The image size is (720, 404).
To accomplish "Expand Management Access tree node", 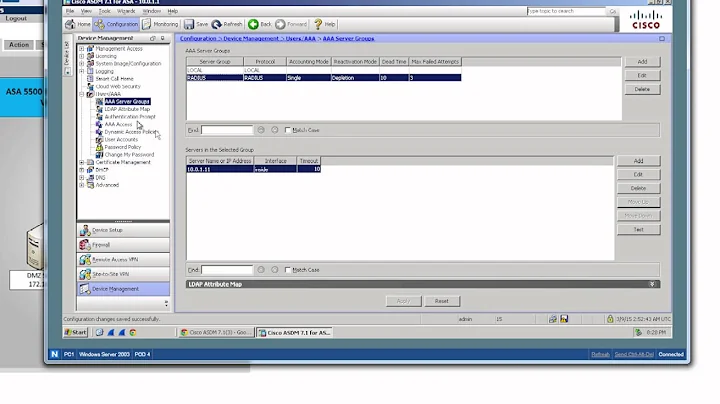I will [x=81, y=48].
